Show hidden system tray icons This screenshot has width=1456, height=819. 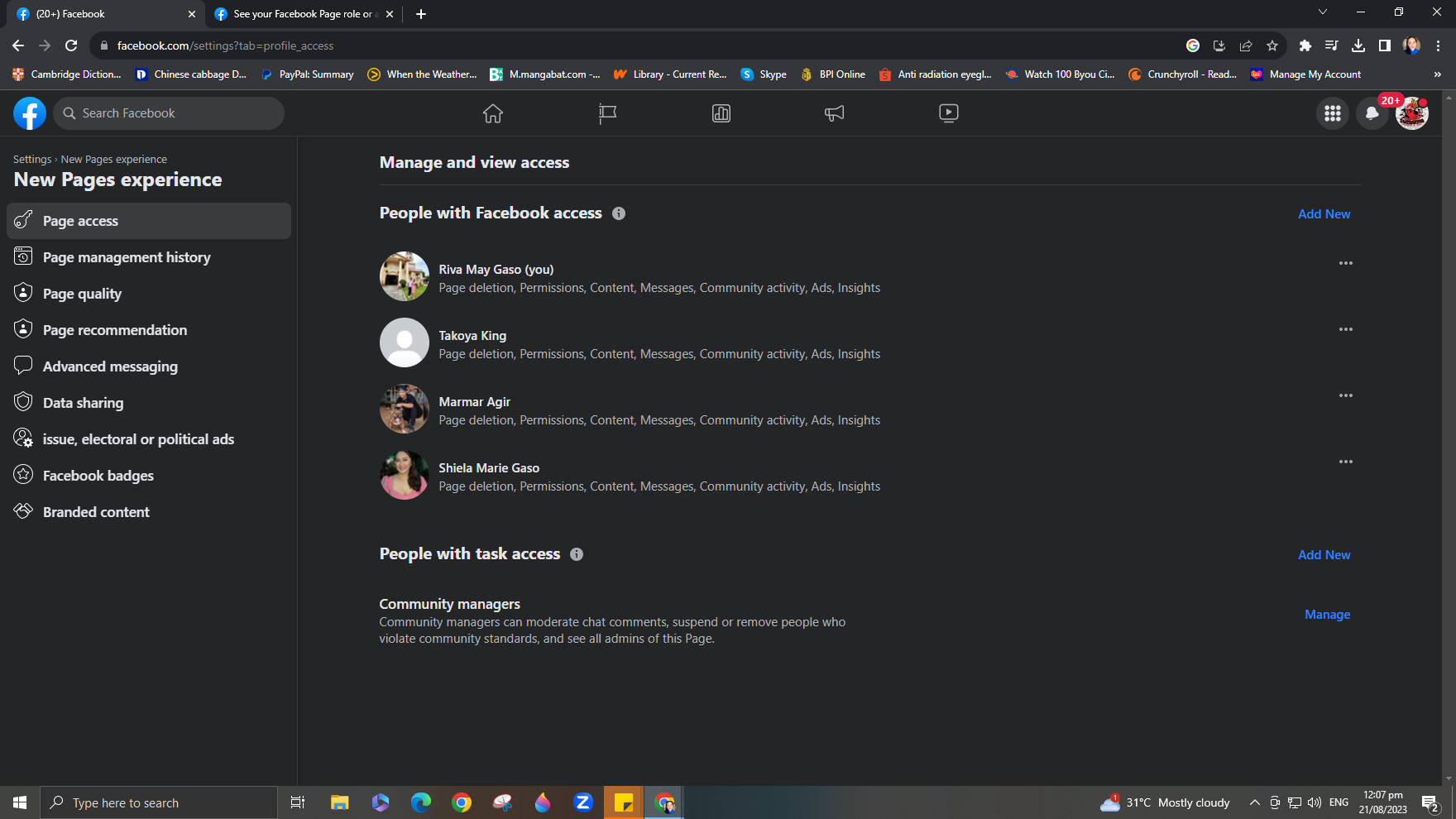coord(1254,802)
